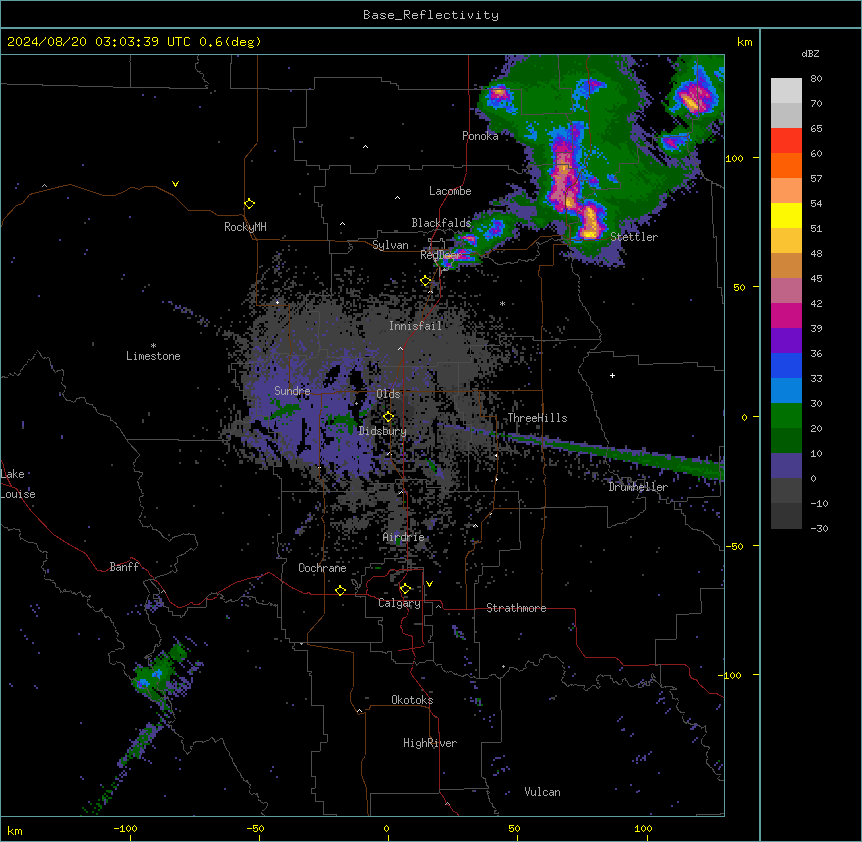862x842 pixels.
Task: Click the Base_Reflectivity title
Action: coord(431,15)
